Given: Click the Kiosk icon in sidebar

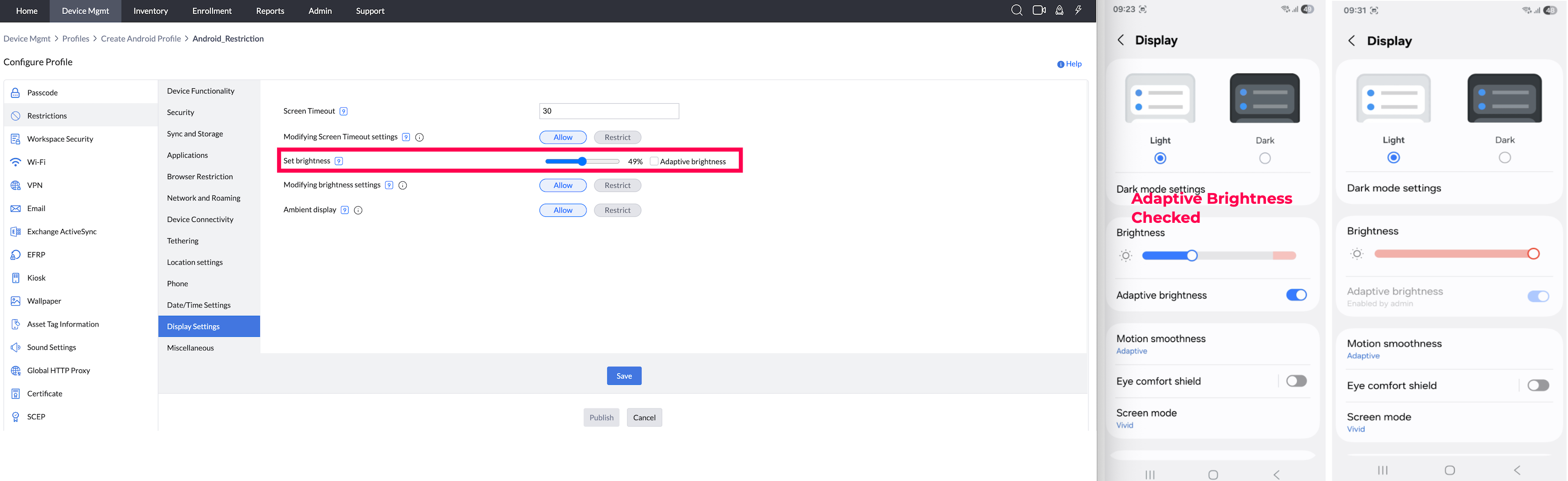Looking at the screenshot, I should (x=16, y=278).
